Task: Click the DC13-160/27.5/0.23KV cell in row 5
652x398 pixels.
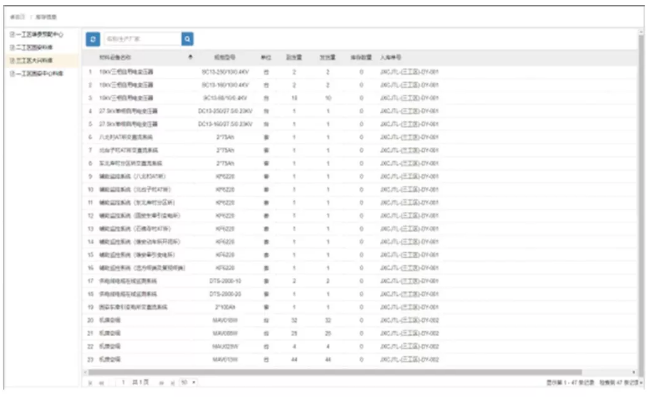Action: click(x=225, y=124)
